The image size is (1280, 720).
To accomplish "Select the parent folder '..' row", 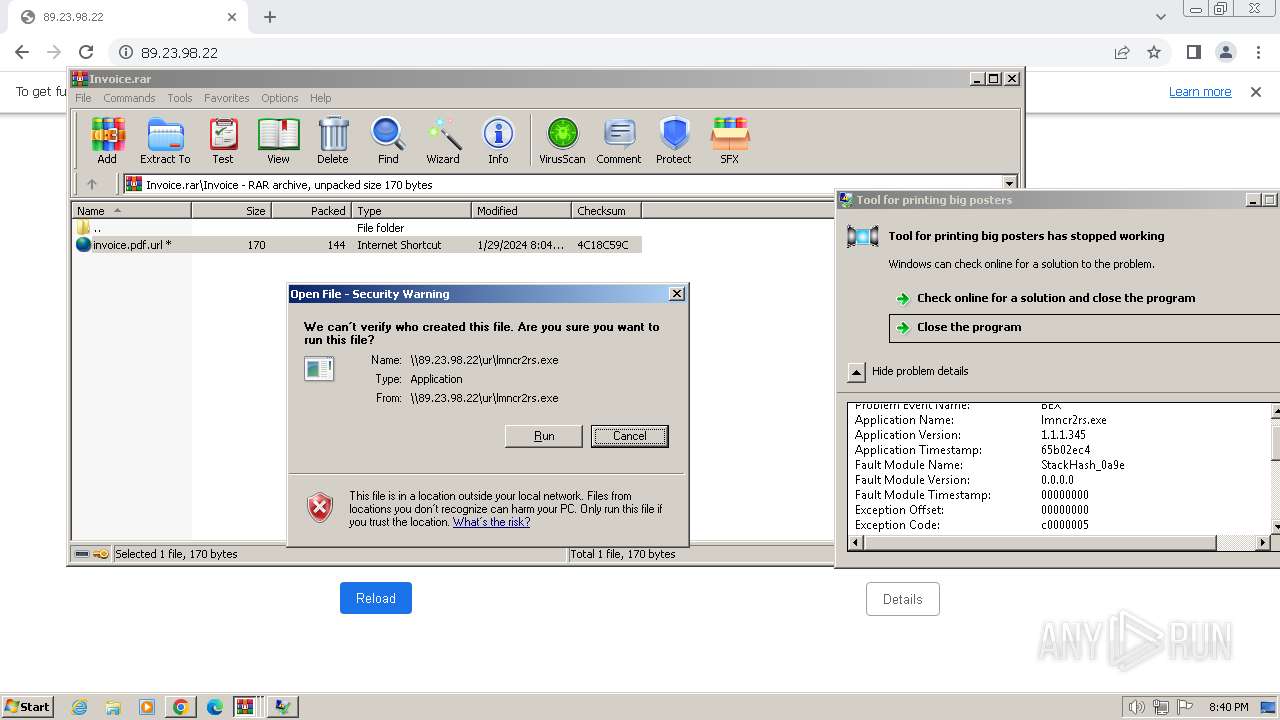I will click(357, 228).
